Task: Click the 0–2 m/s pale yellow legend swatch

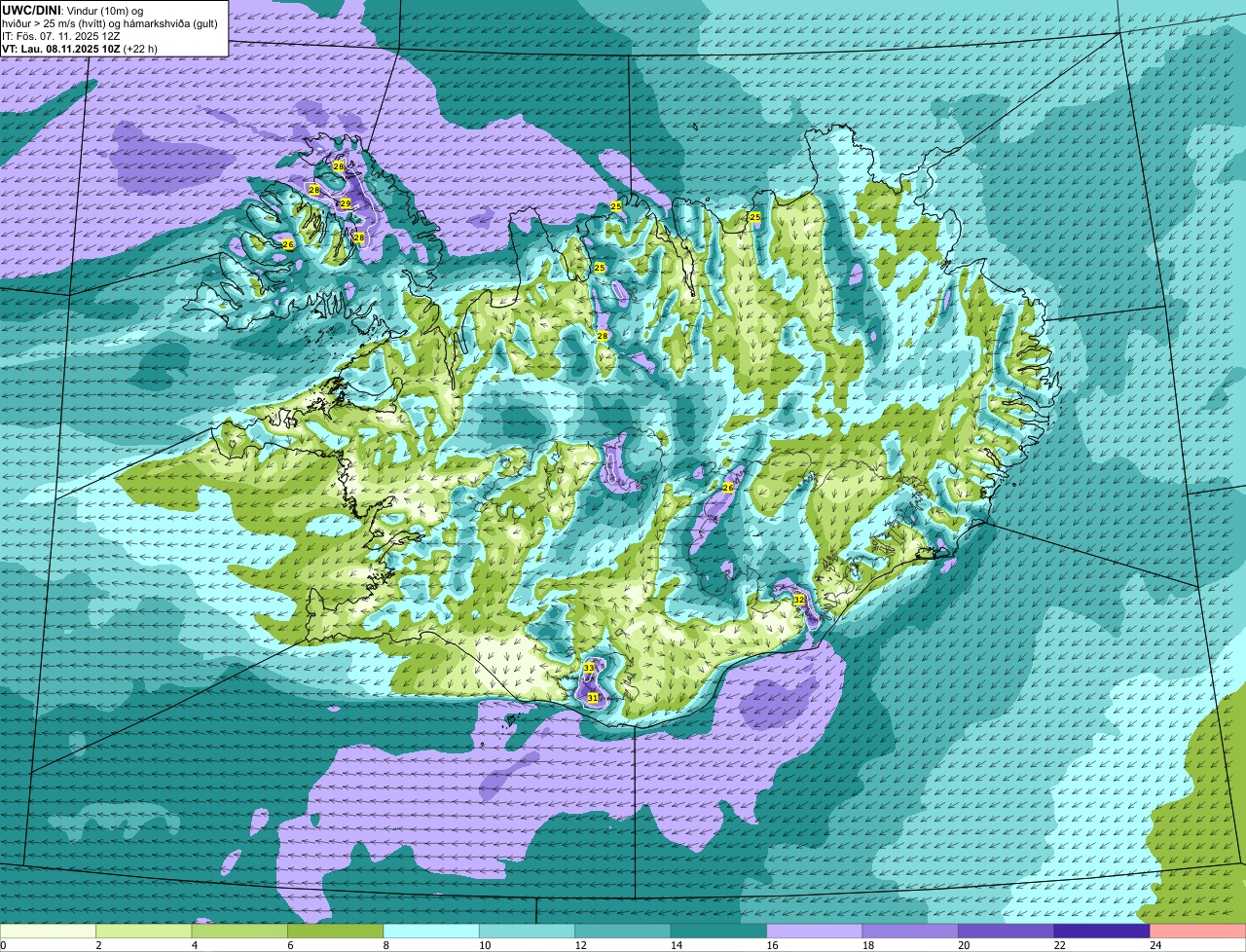Action: tap(48, 931)
